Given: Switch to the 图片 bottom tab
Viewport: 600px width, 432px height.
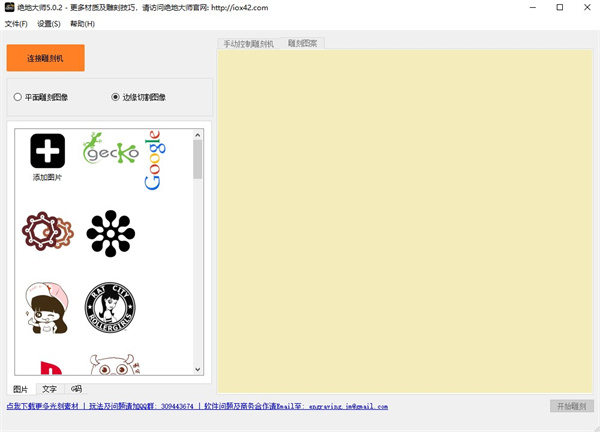Looking at the screenshot, I should [x=21, y=389].
